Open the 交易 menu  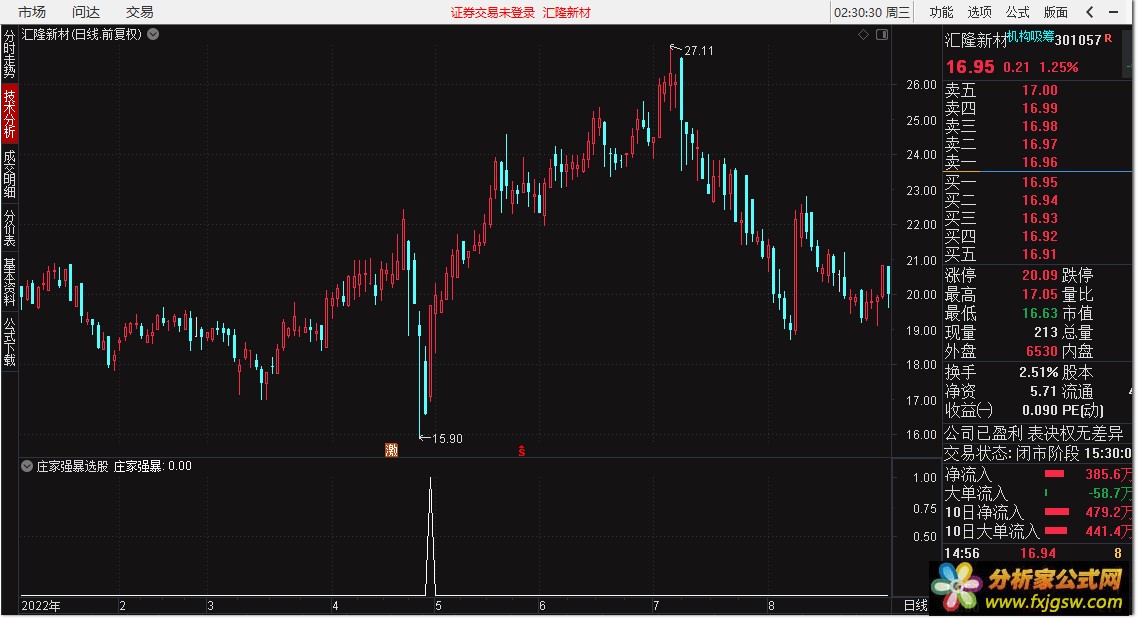(x=139, y=12)
